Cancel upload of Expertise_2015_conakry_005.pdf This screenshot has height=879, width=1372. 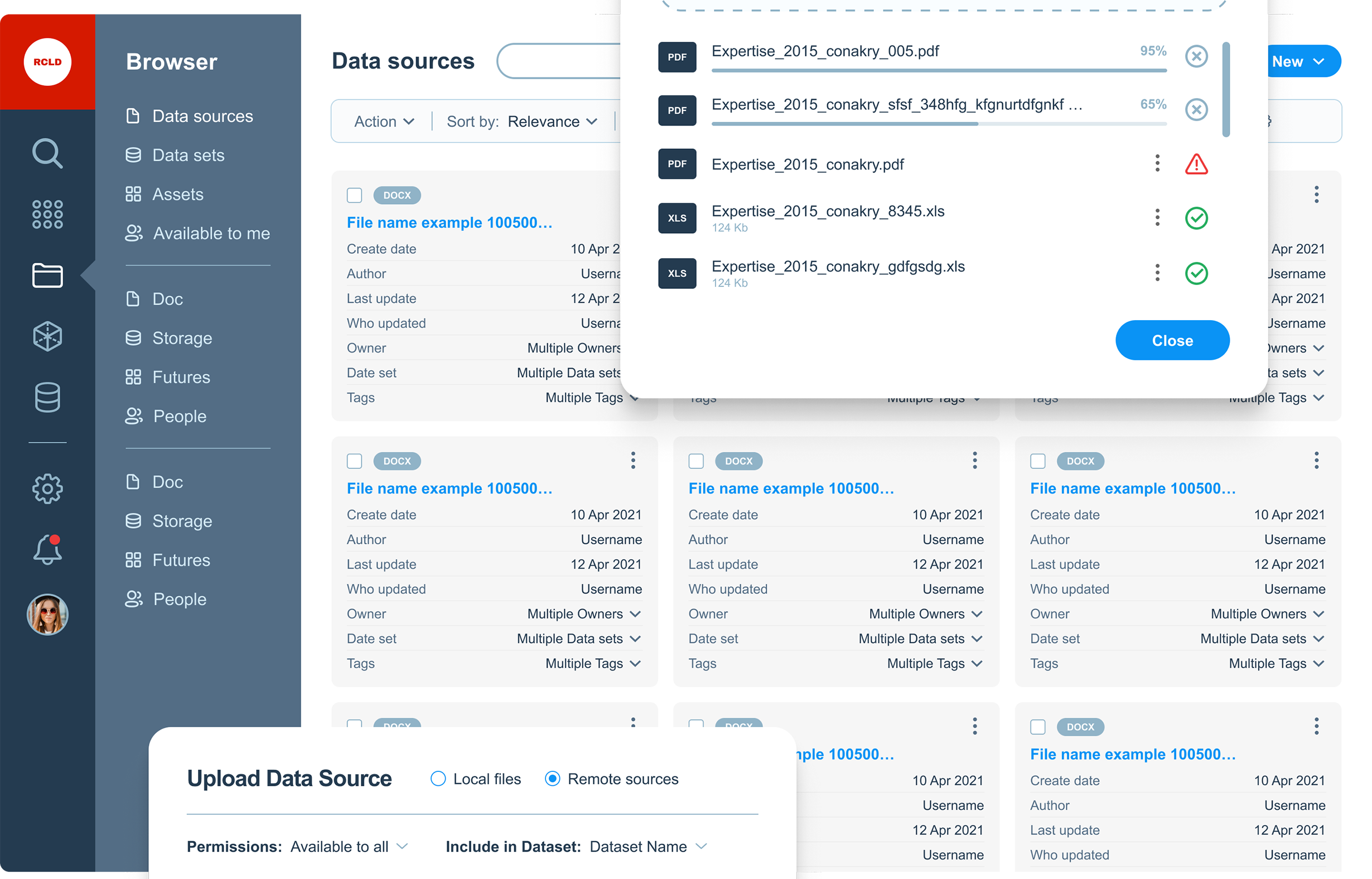point(1196,56)
